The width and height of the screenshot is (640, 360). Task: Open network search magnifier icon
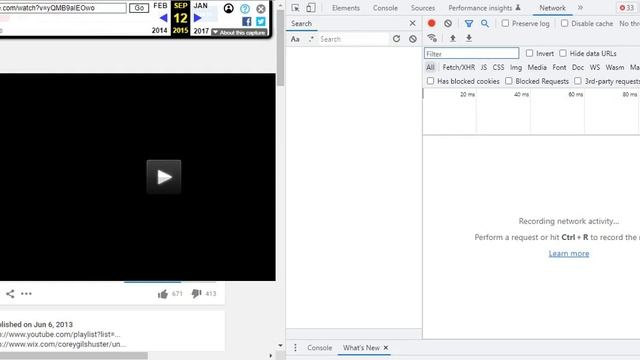(484, 23)
